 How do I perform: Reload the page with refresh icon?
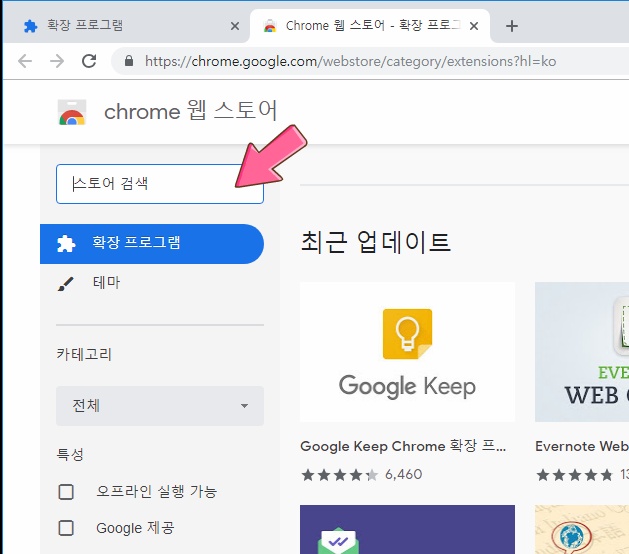(x=89, y=61)
